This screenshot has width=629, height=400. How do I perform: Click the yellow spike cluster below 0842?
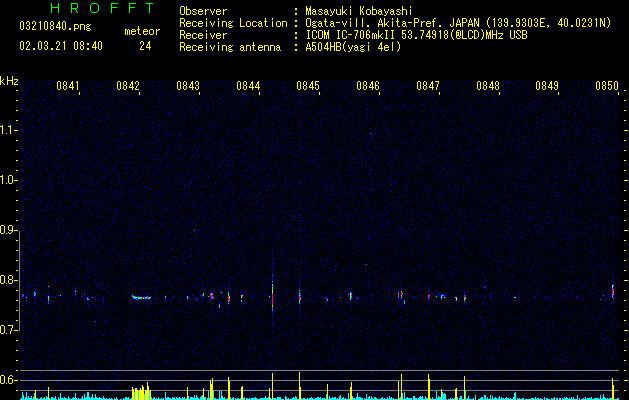click(141, 392)
